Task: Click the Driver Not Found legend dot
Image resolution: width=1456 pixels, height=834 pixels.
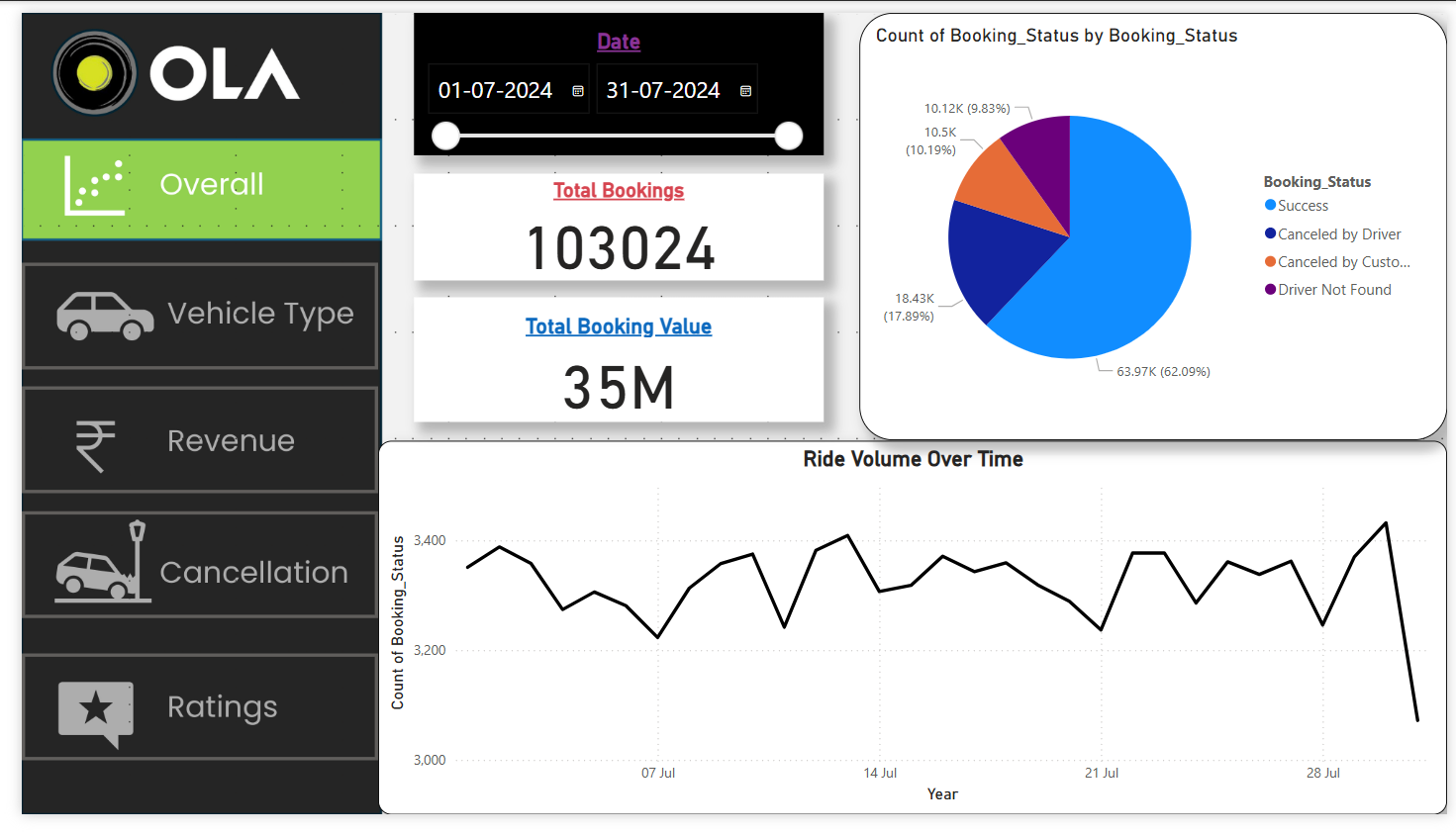Action: point(1270,289)
